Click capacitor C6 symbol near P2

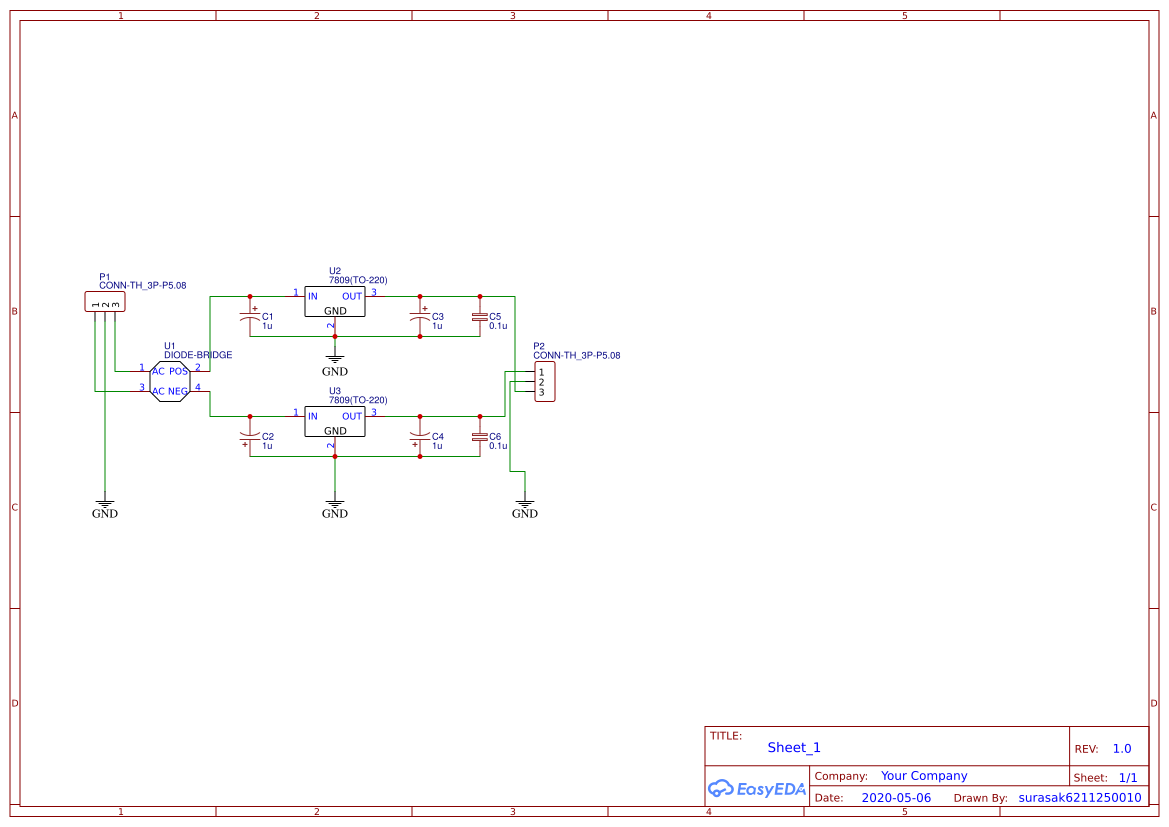[x=481, y=436]
